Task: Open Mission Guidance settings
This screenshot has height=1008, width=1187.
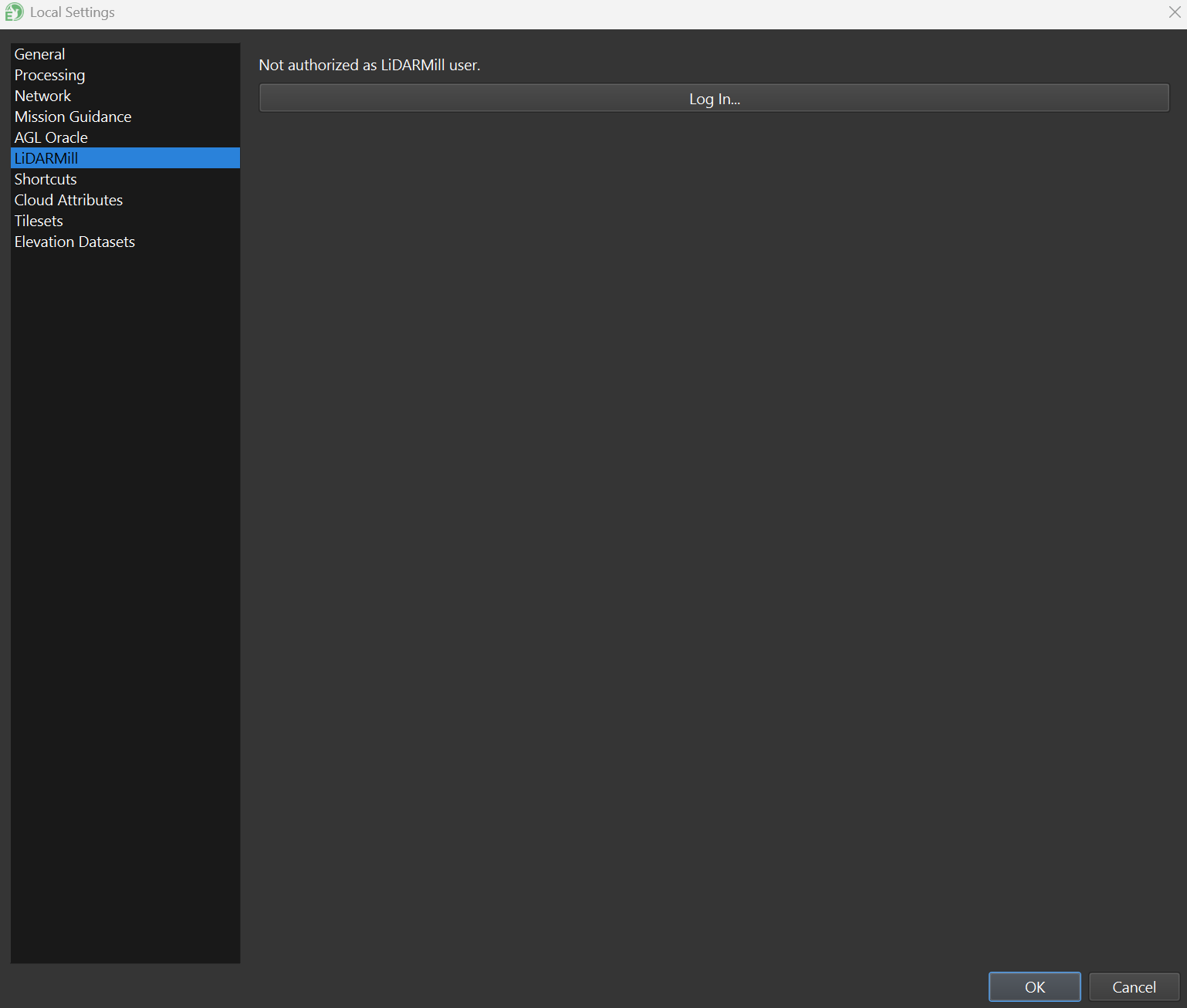Action: click(73, 117)
